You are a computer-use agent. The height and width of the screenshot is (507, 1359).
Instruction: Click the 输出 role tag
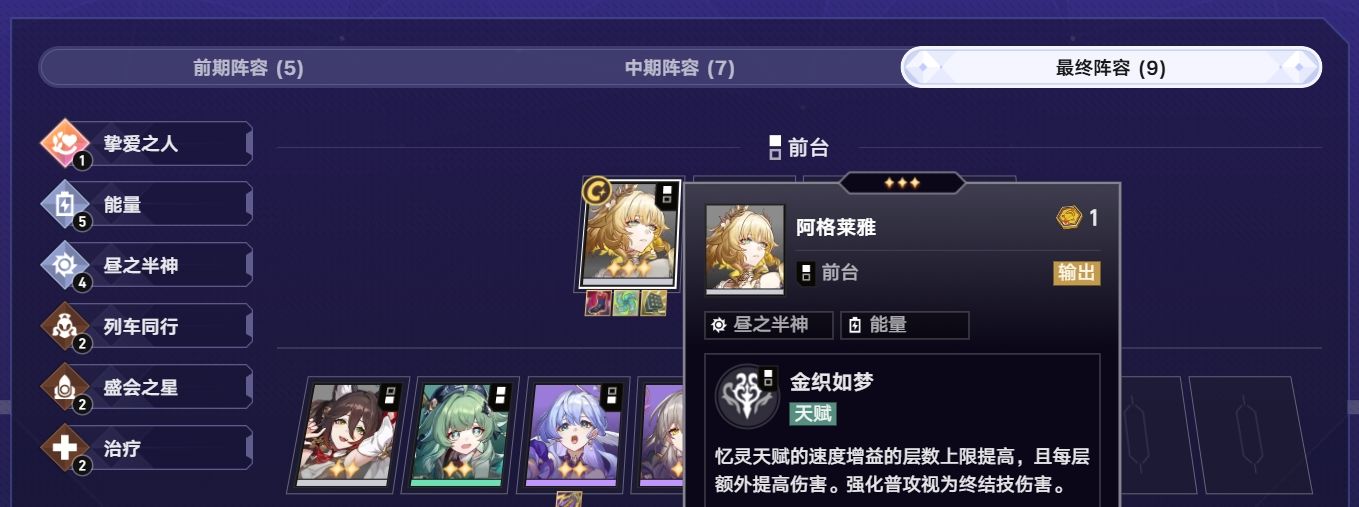(1077, 273)
